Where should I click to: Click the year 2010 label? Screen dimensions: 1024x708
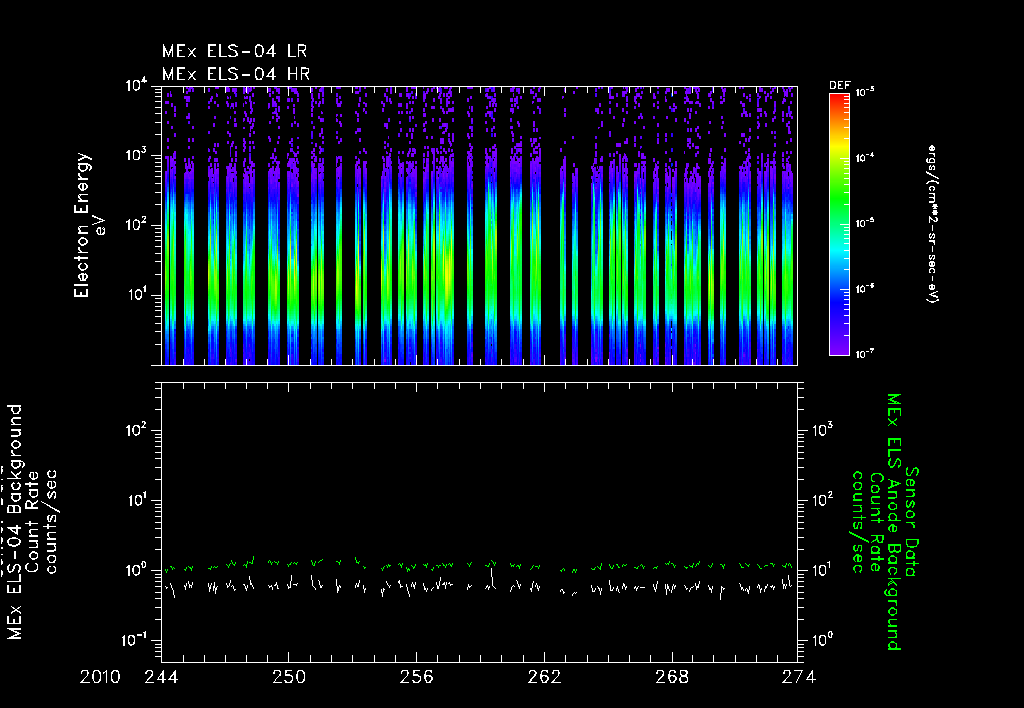tap(102, 677)
